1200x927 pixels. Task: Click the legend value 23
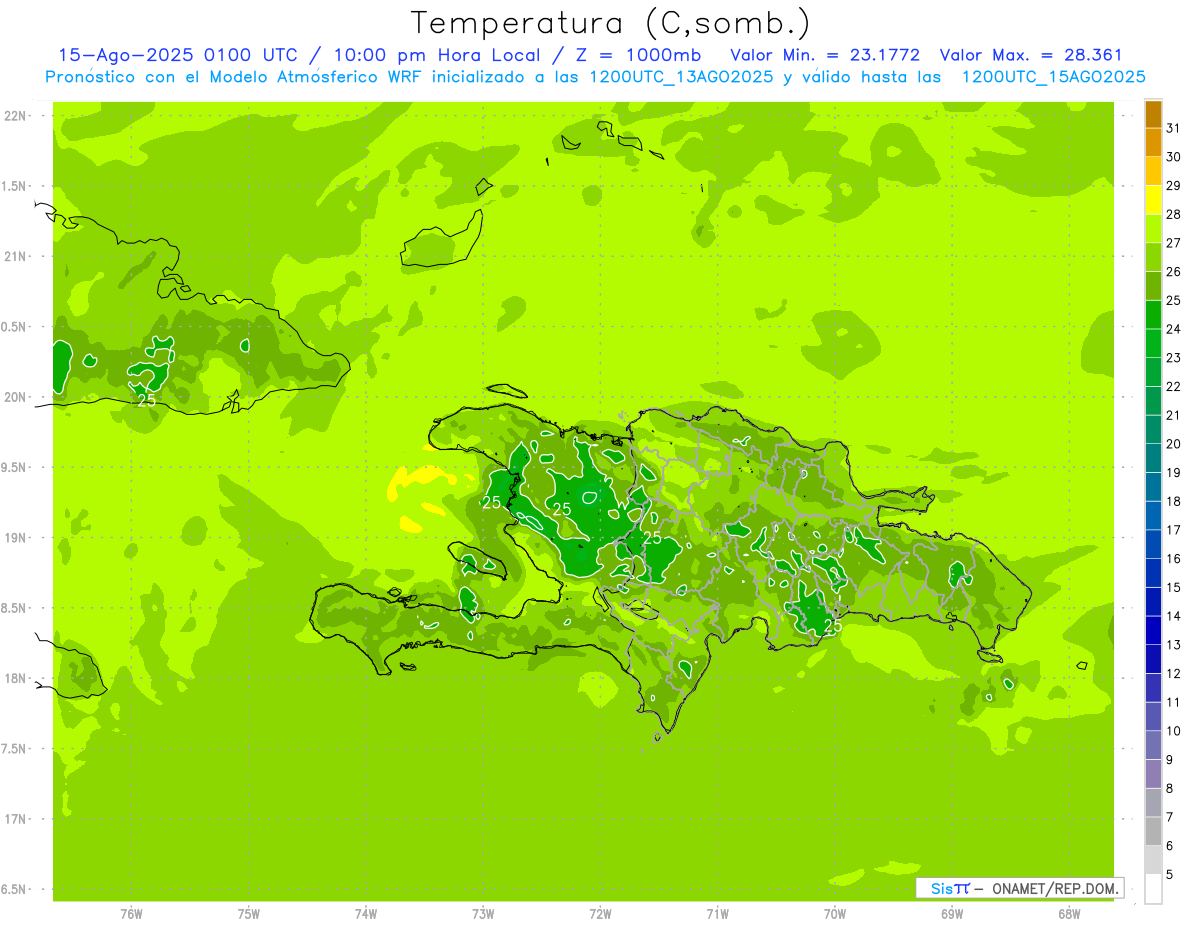pos(1174,357)
